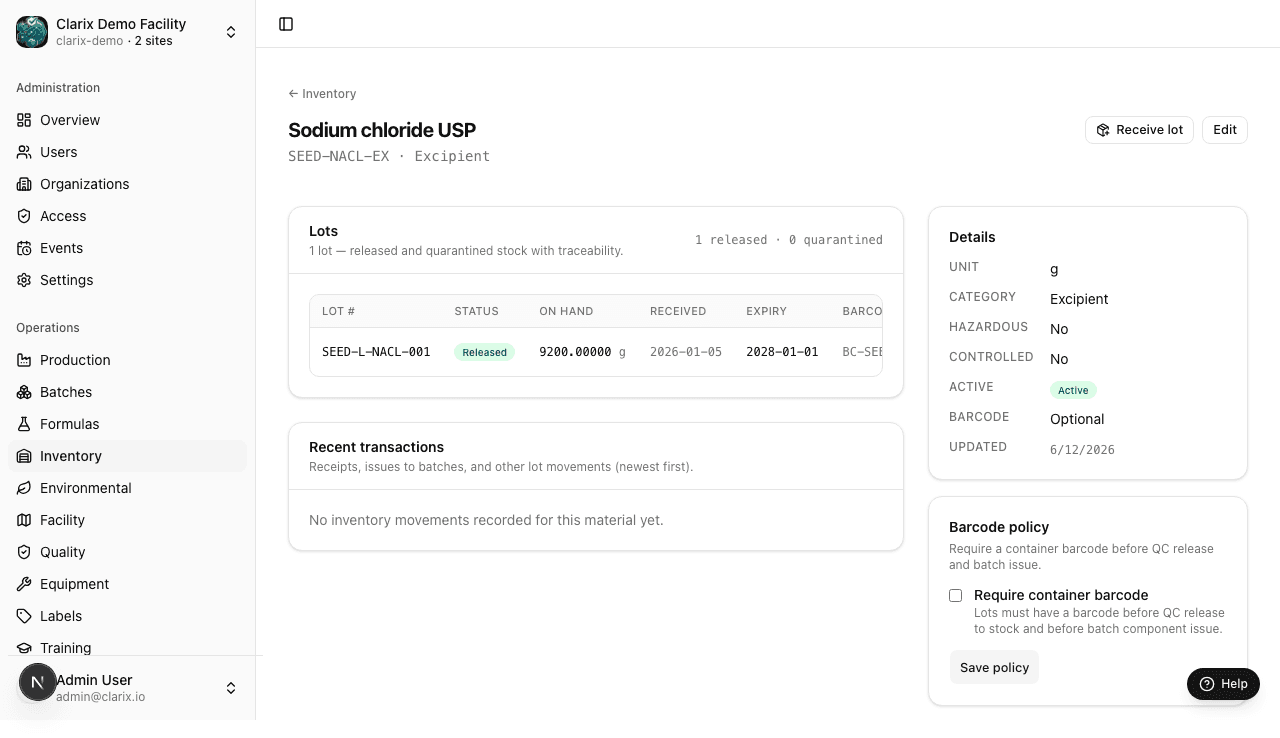
Task: Click the Labels tag icon
Action: pyautogui.click(x=24, y=616)
